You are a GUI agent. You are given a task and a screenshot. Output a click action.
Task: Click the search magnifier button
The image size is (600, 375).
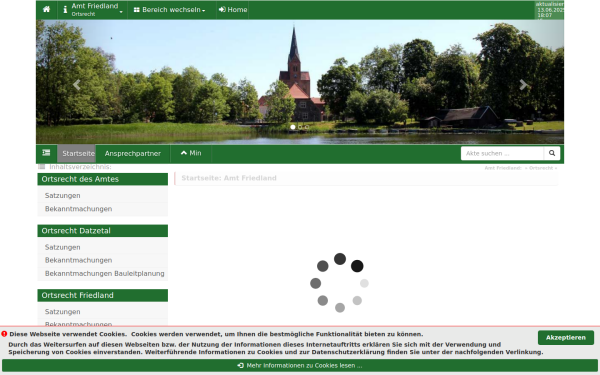pos(552,153)
